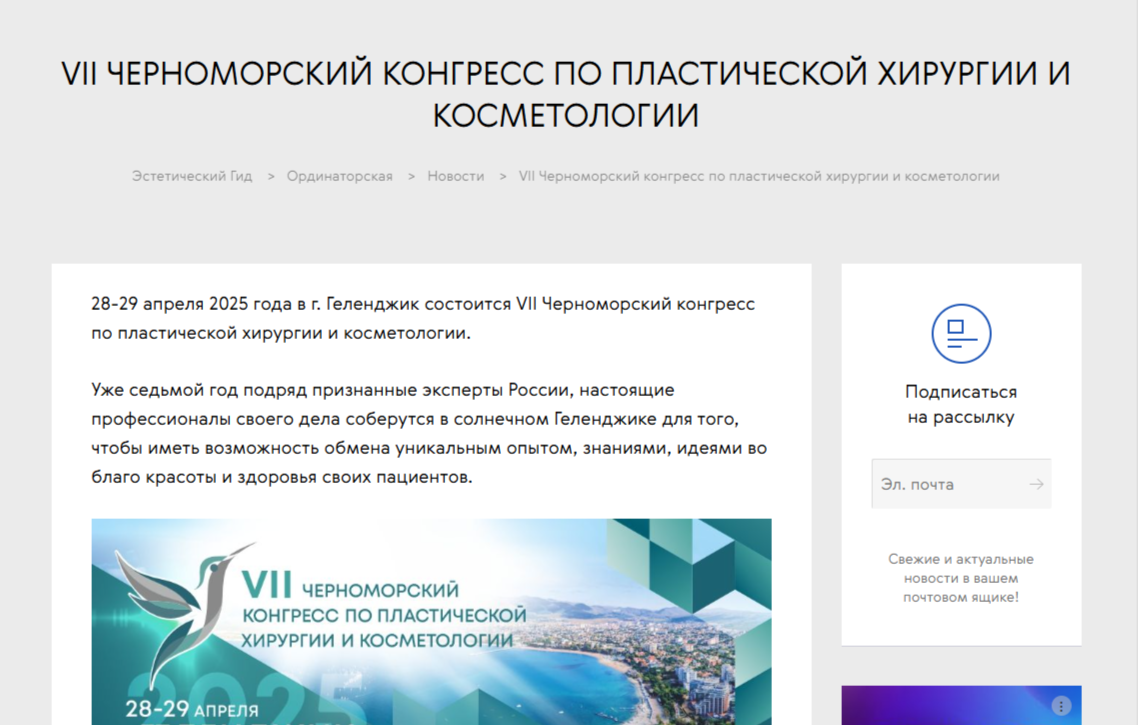Click the separator arrow after Ординаторская
The image size is (1138, 725).
pyautogui.click(x=411, y=176)
